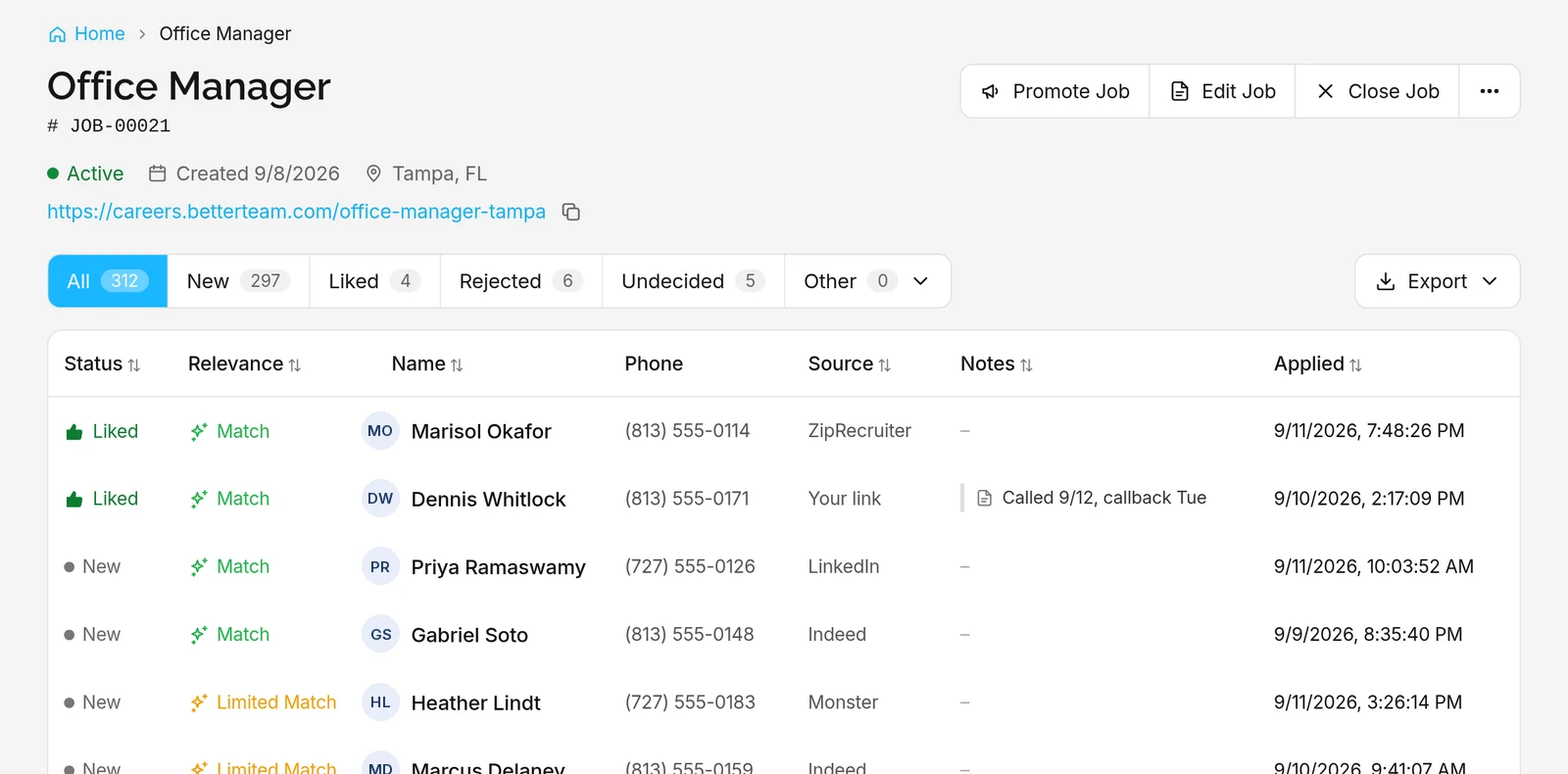1568x774 pixels.
Task: Sort by Status column arrows
Action: click(134, 364)
